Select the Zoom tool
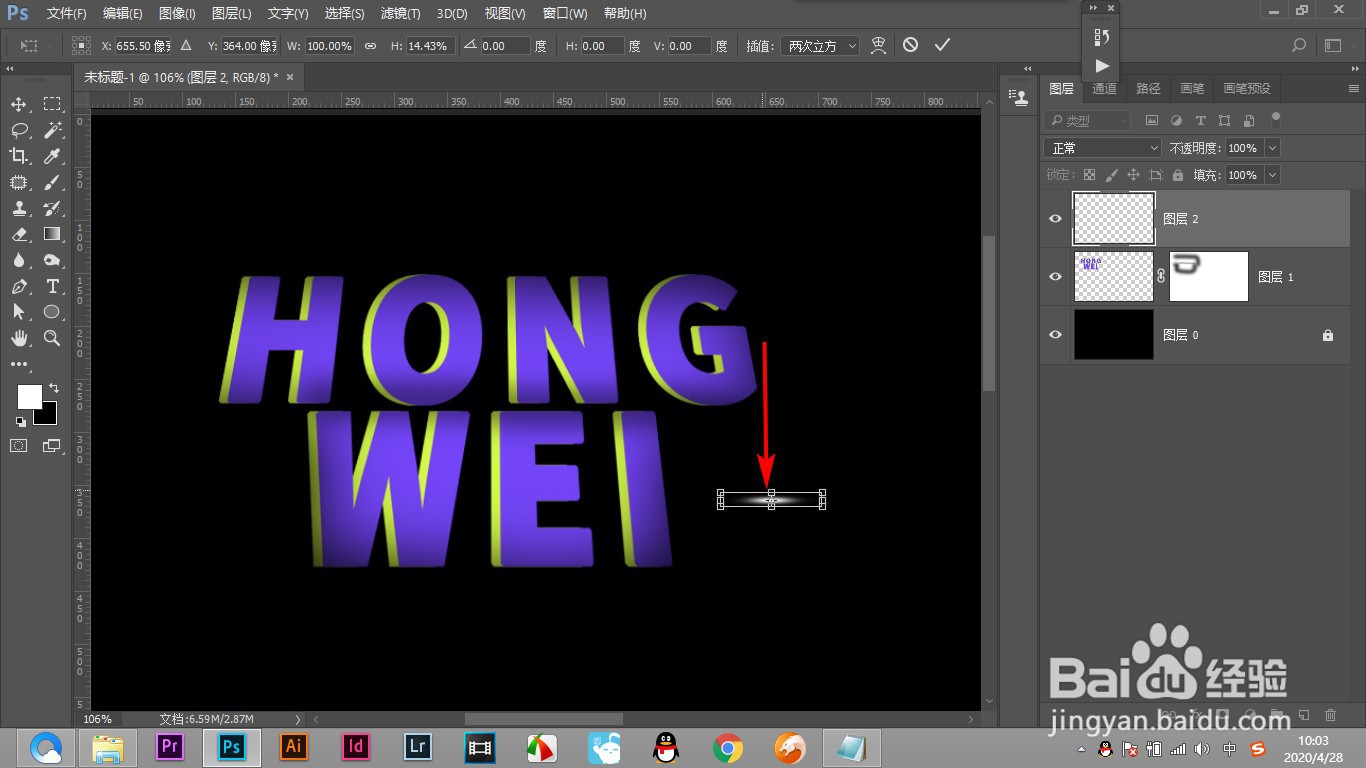This screenshot has width=1366, height=768. [50, 339]
